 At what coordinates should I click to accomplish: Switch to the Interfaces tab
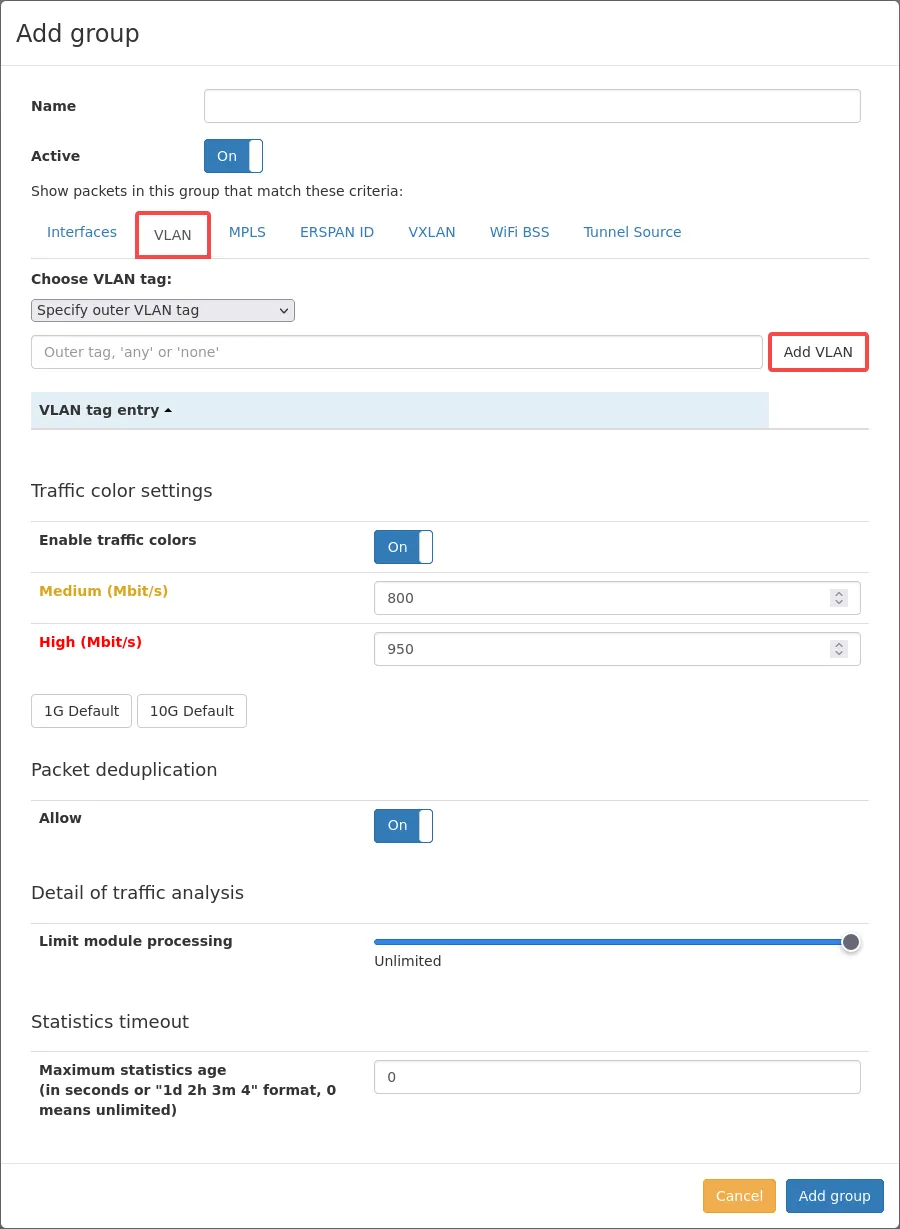(x=82, y=232)
